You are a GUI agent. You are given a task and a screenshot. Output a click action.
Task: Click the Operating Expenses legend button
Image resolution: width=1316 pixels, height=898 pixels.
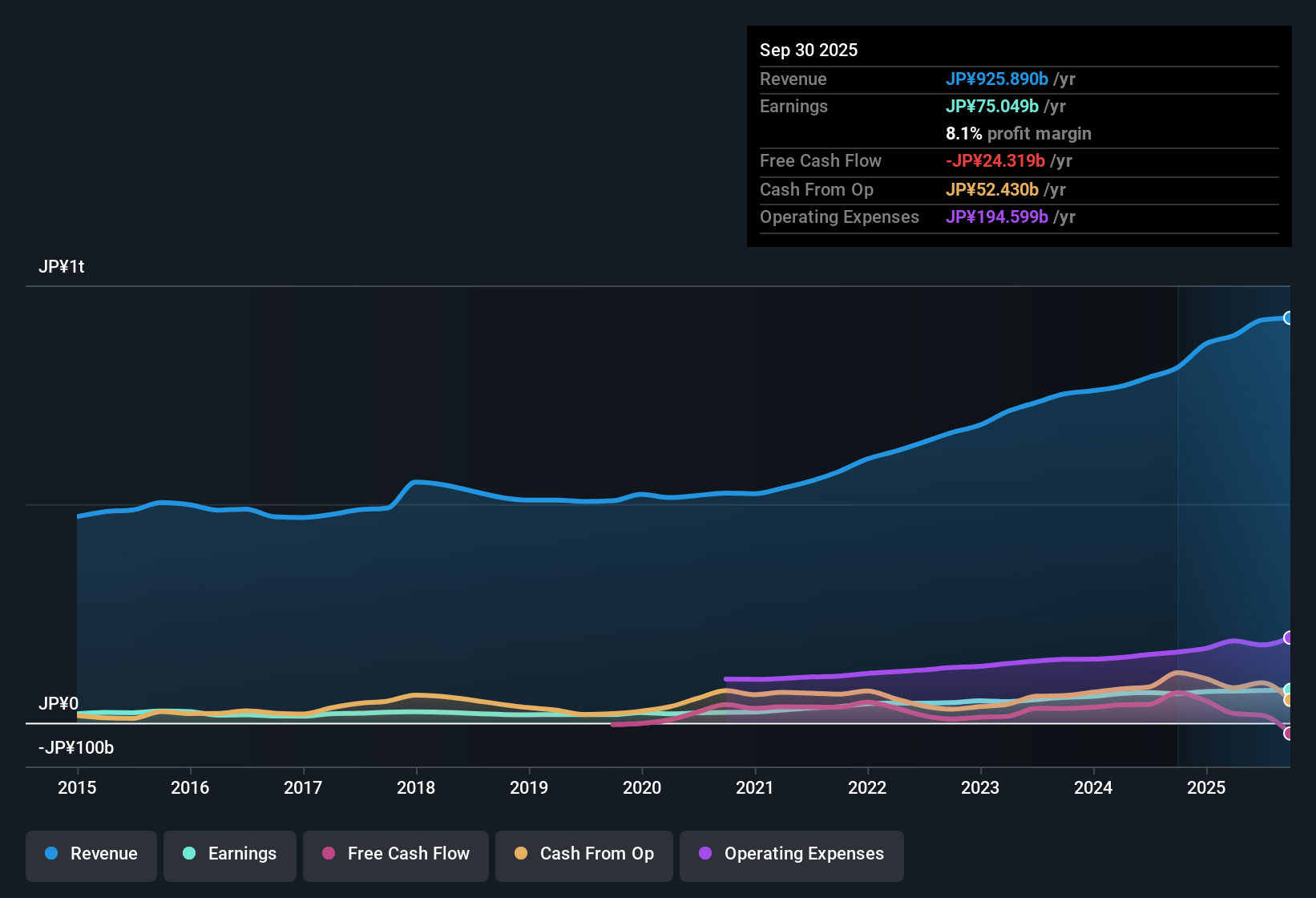coord(791,856)
